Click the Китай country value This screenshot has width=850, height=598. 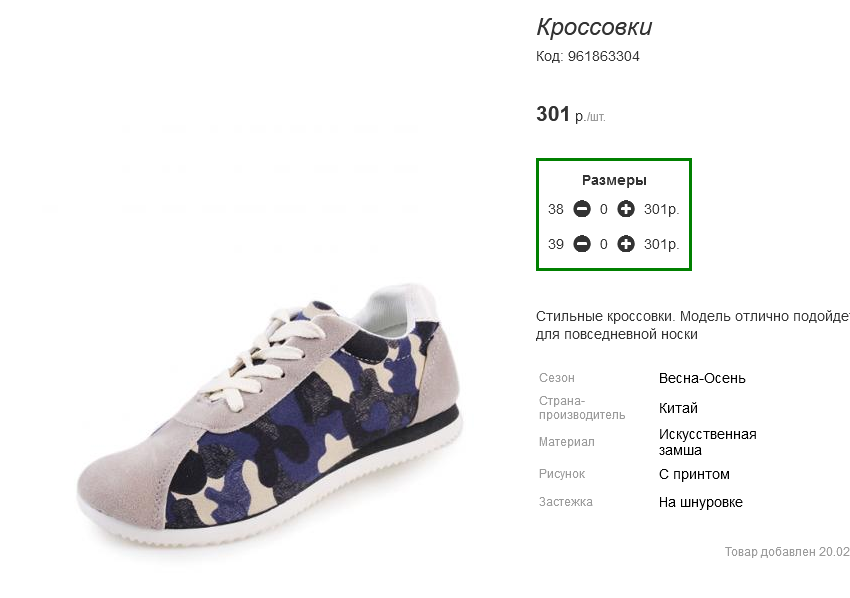[x=678, y=408]
